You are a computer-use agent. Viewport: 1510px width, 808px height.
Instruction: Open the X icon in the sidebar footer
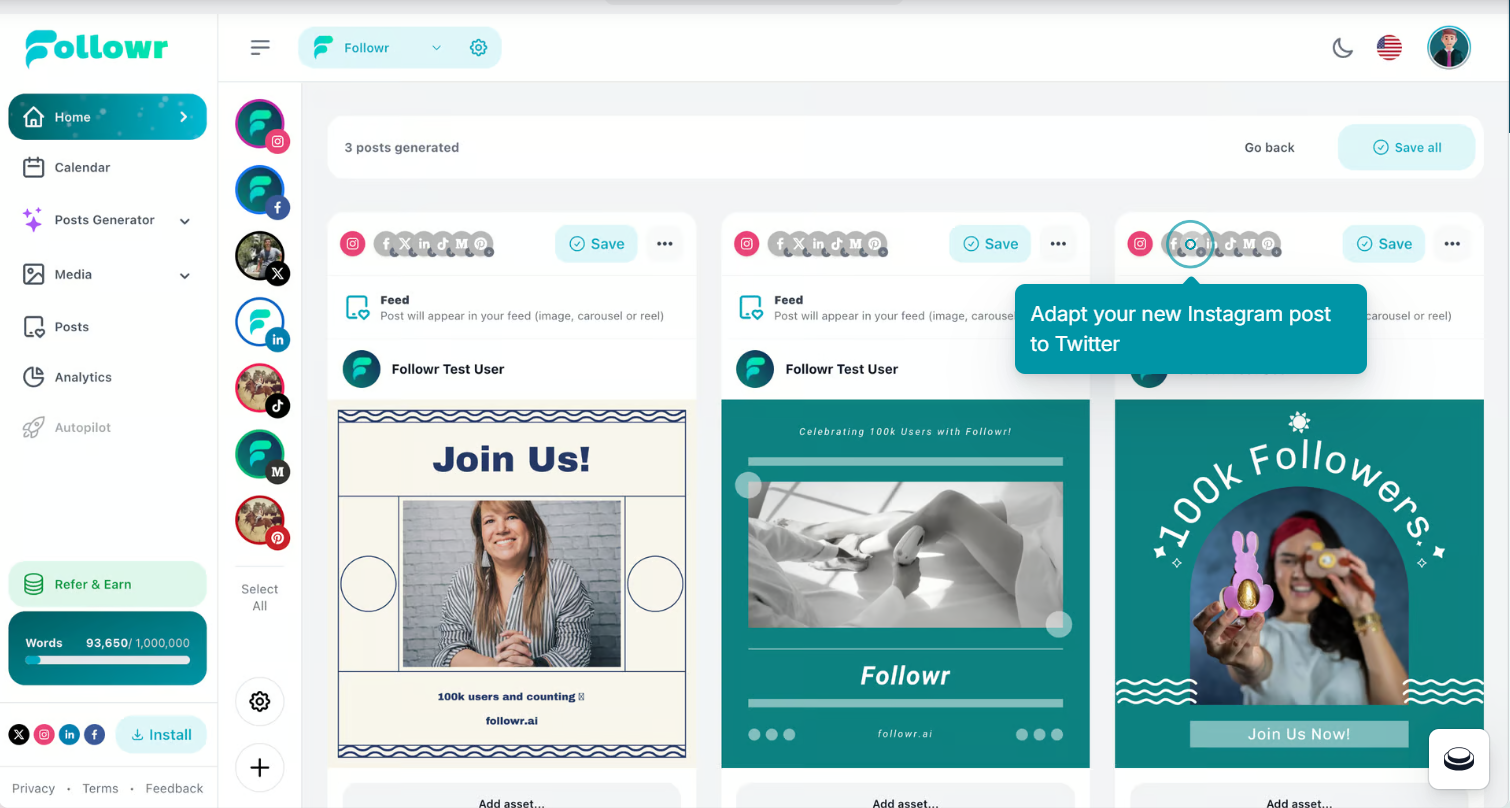(19, 735)
